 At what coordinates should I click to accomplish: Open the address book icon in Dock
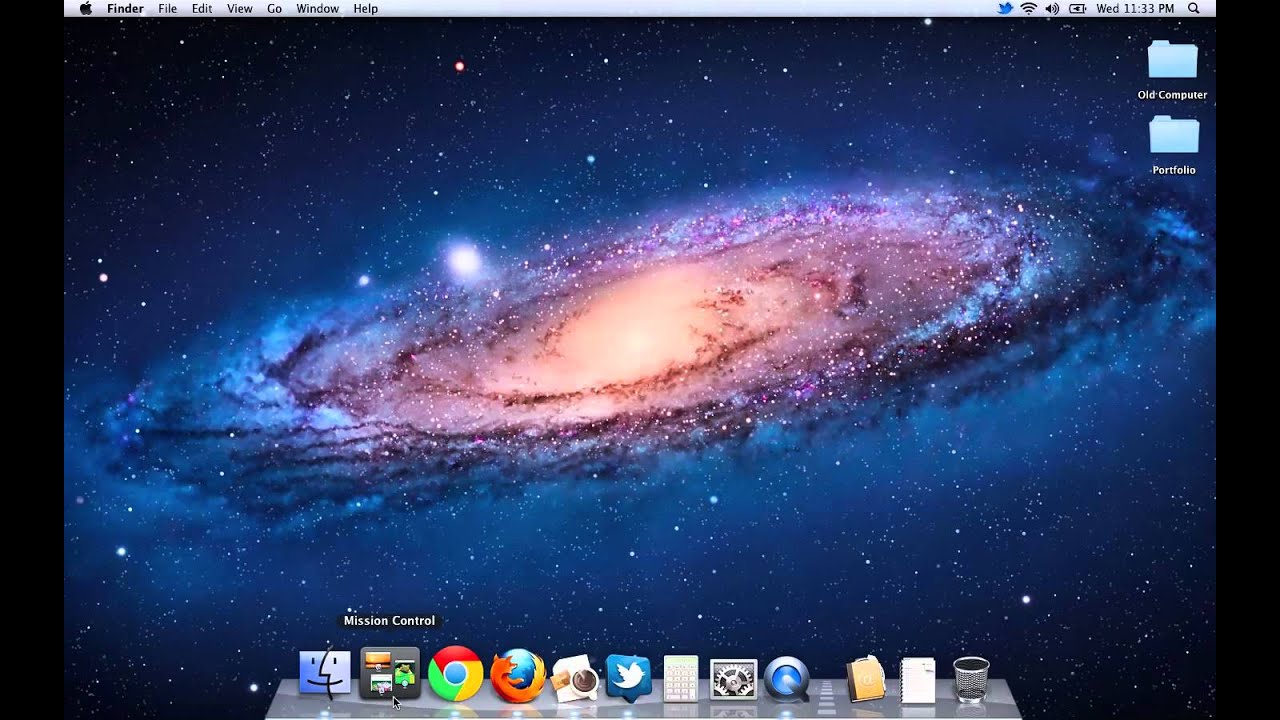865,678
